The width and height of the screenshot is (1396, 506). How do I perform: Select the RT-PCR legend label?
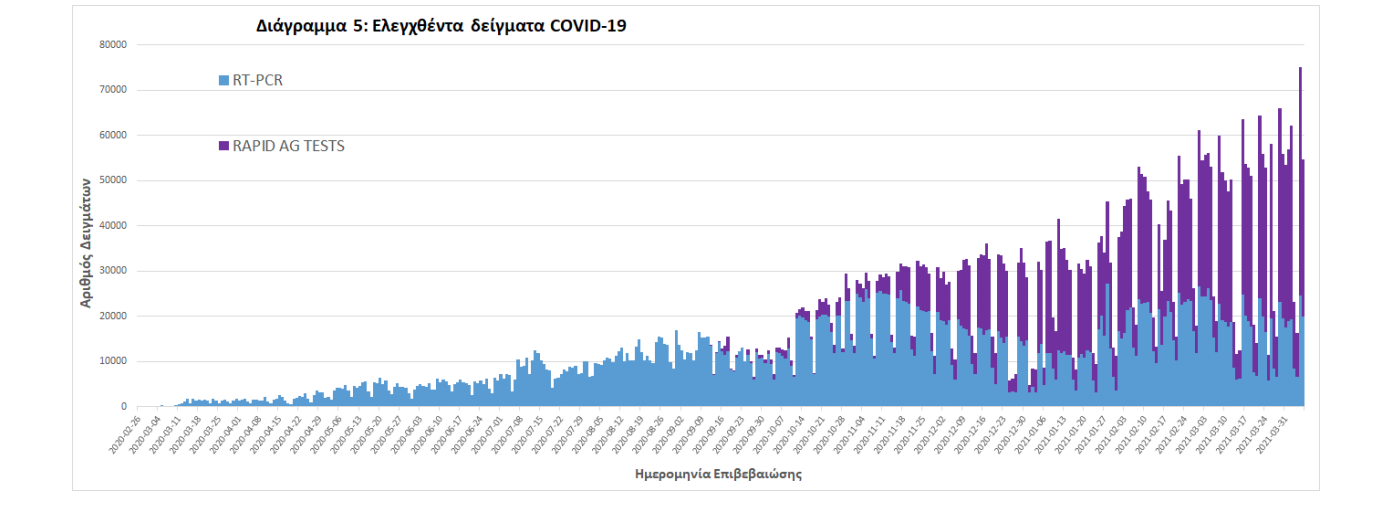click(x=257, y=80)
